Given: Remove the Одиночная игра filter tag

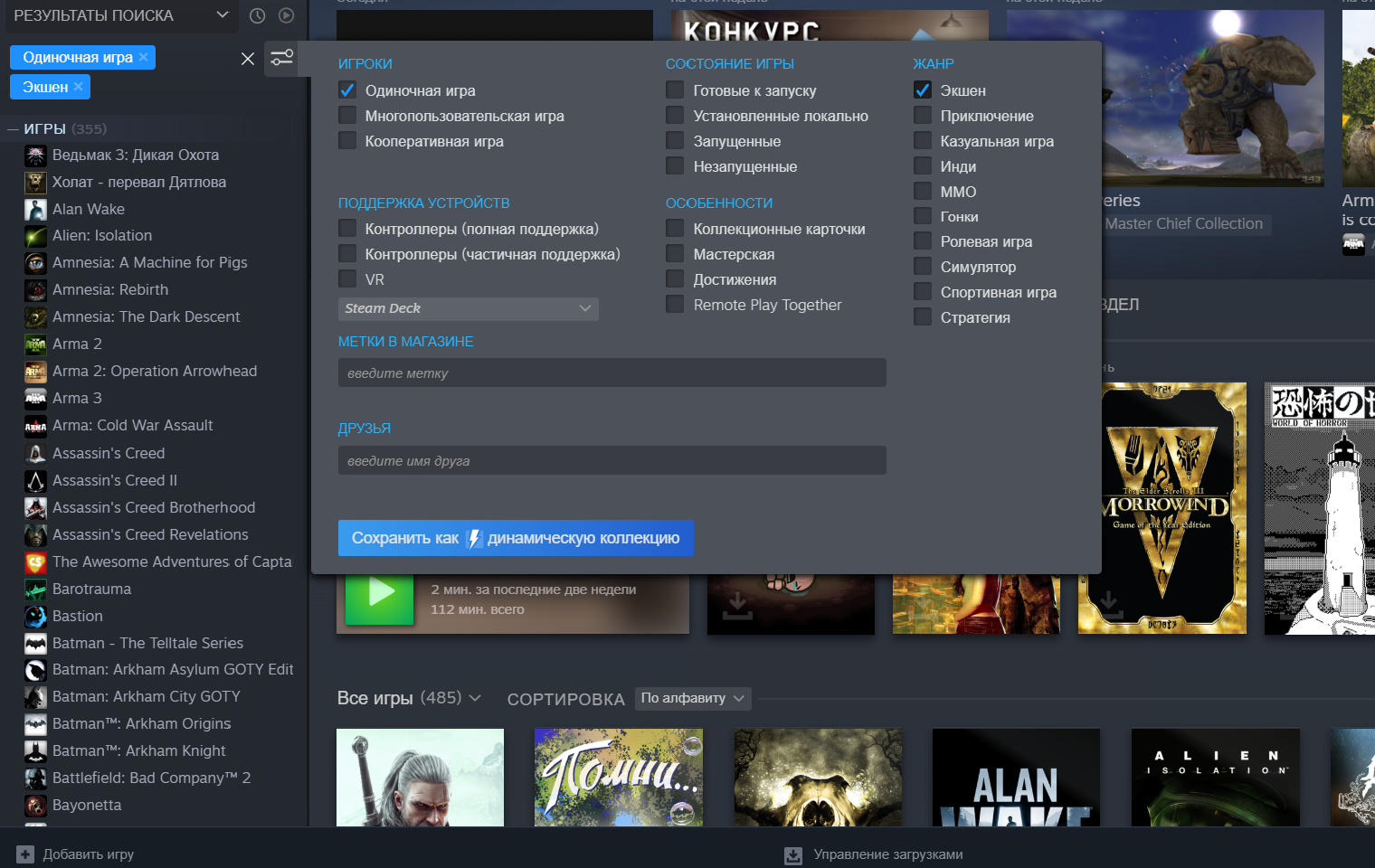Looking at the screenshot, I should point(143,57).
